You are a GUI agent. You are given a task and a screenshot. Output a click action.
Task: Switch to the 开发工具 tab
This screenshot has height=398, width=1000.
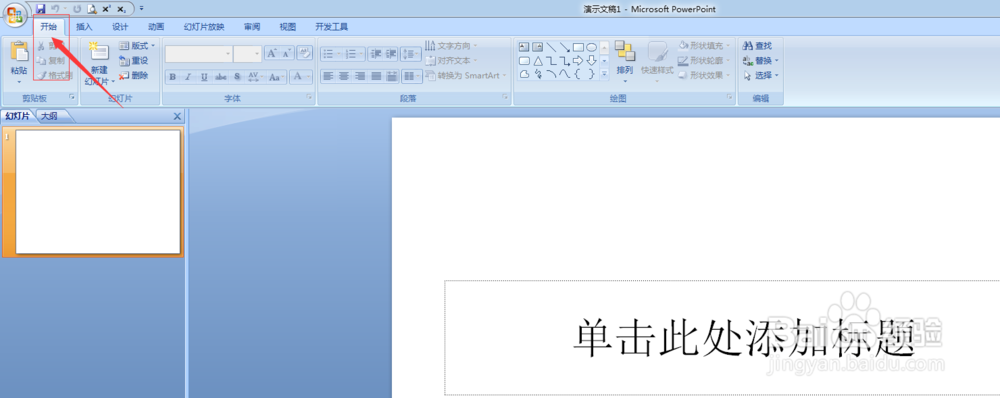[x=332, y=27]
